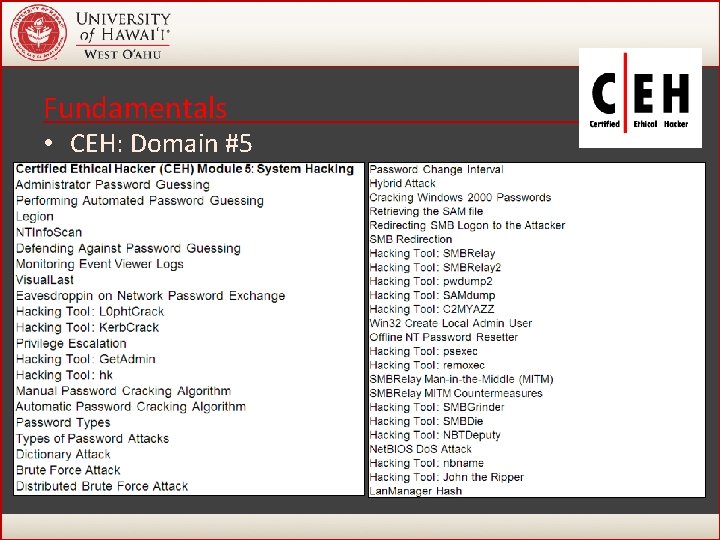The height and width of the screenshot is (540, 720).
Task: Select the 'Dictionary Attack' line
Action: (x=63, y=454)
